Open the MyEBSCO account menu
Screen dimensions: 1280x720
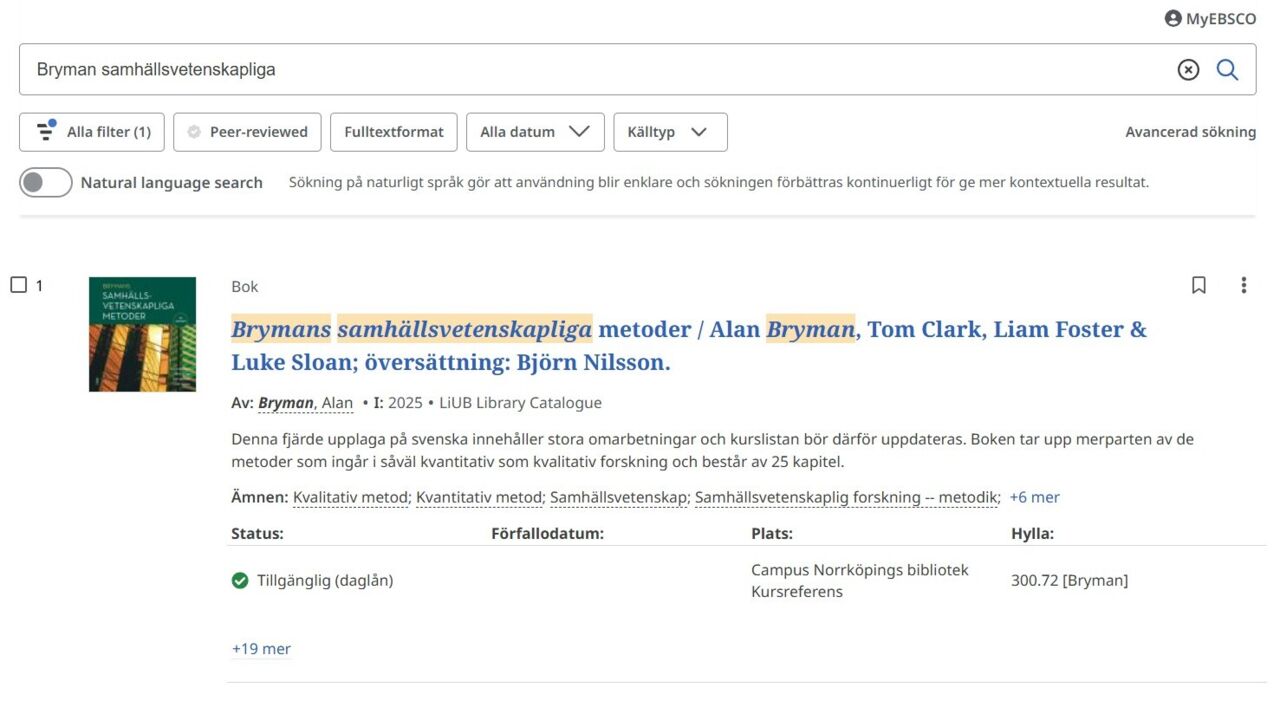(1209, 18)
